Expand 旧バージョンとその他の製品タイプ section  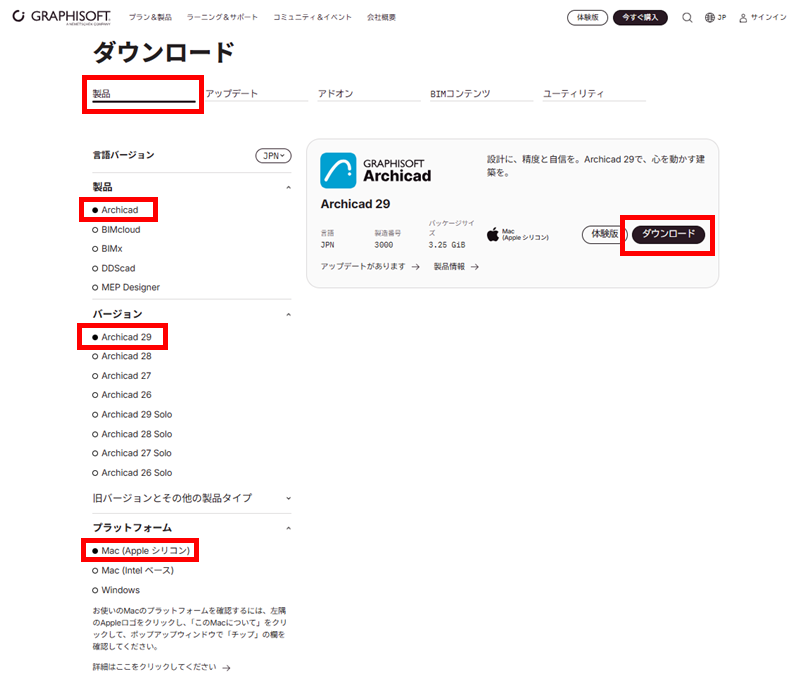[x=191, y=498]
